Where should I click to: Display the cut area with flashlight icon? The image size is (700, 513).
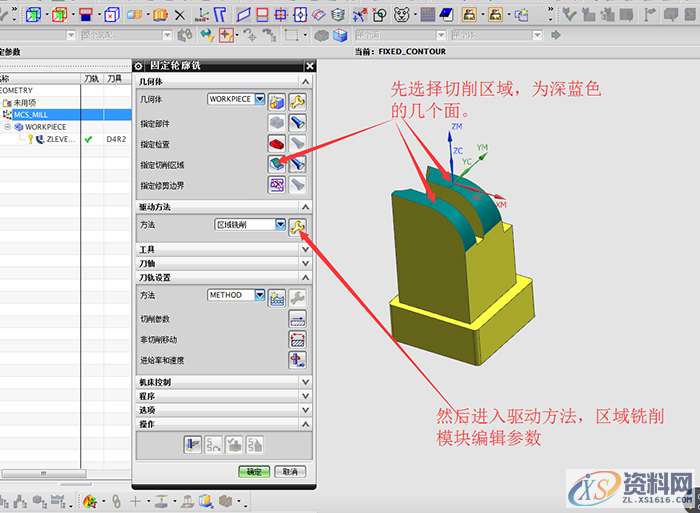(297, 164)
